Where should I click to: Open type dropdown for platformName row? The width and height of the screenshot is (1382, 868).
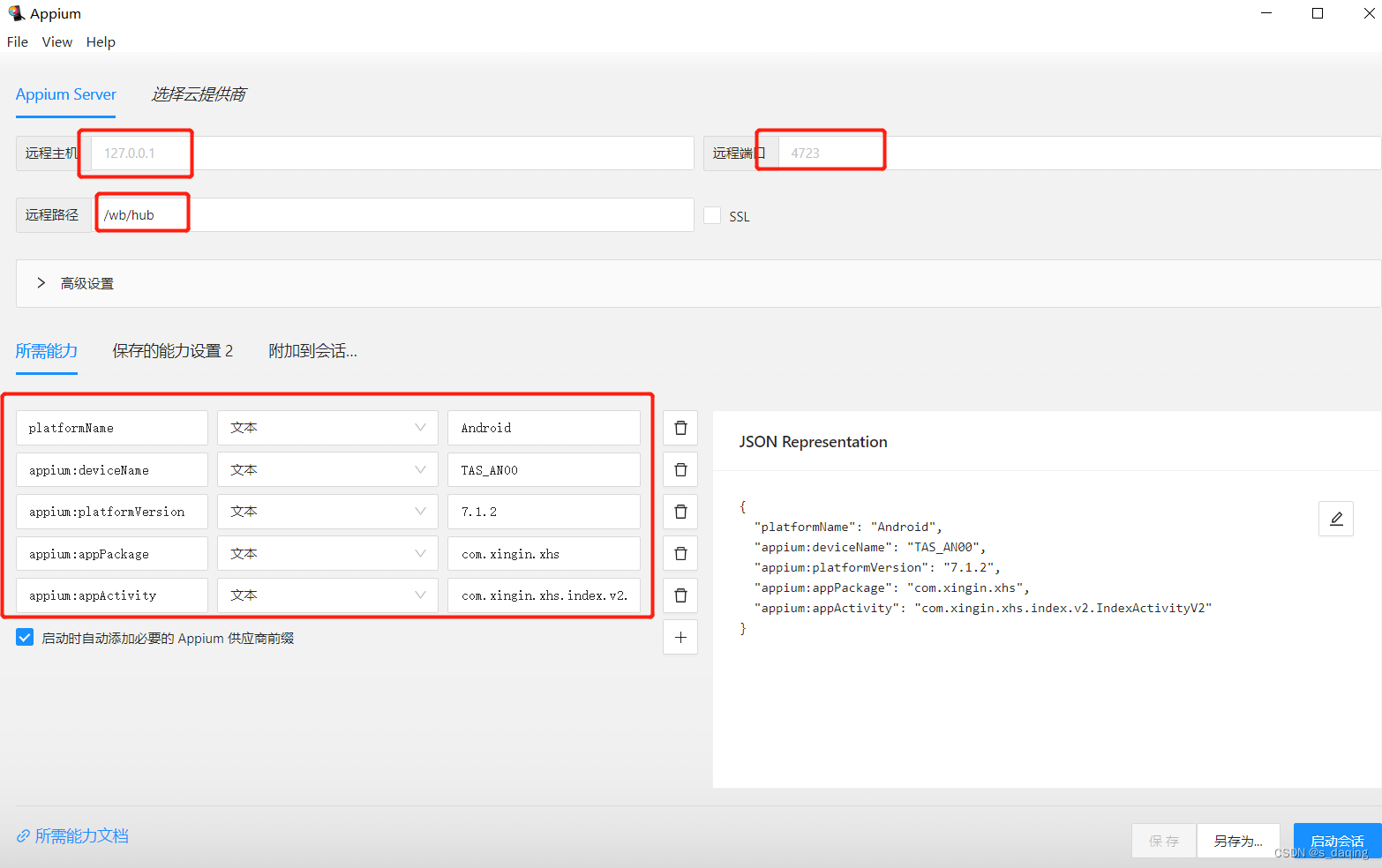click(327, 428)
